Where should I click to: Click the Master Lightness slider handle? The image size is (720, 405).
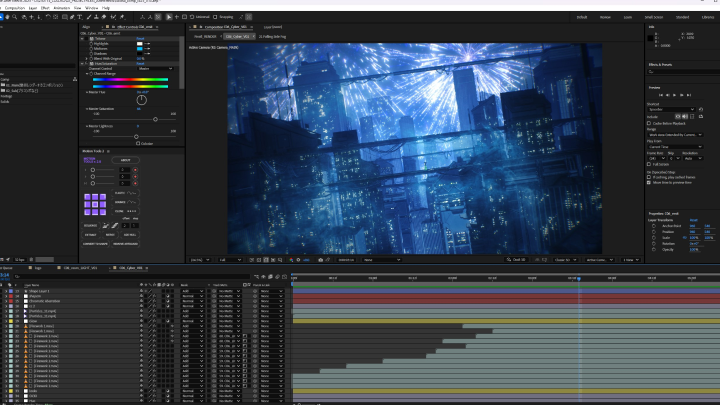136,137
